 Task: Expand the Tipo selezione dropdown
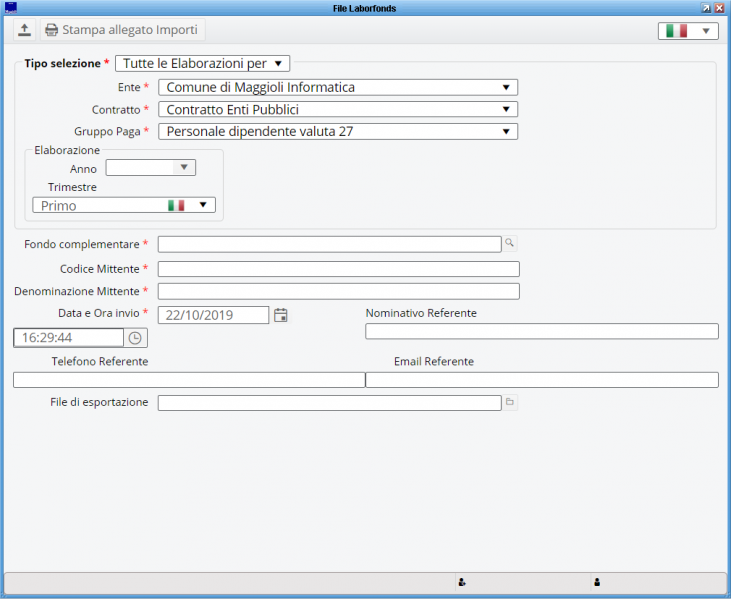[x=202, y=63]
